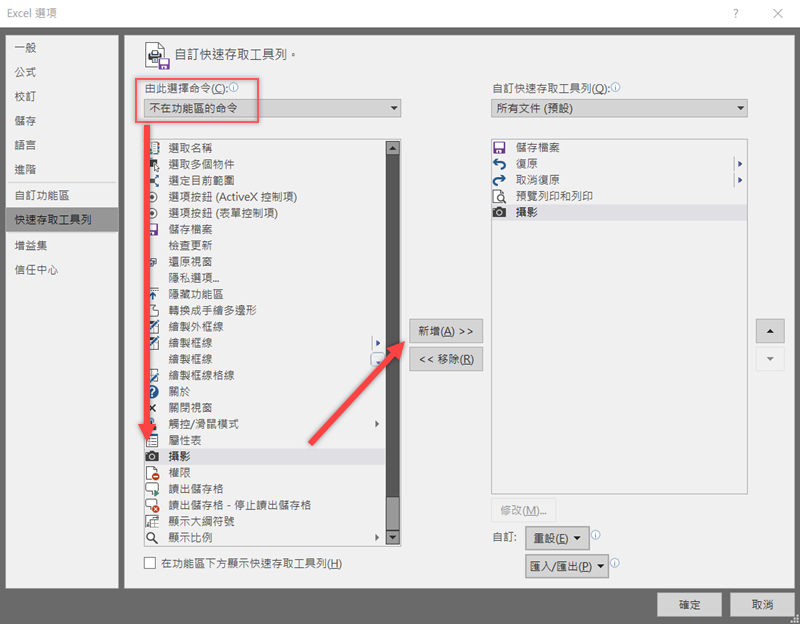Click the pencil icon beside 繪製外框線
Screen dimensions: 800x624
(x=154, y=327)
